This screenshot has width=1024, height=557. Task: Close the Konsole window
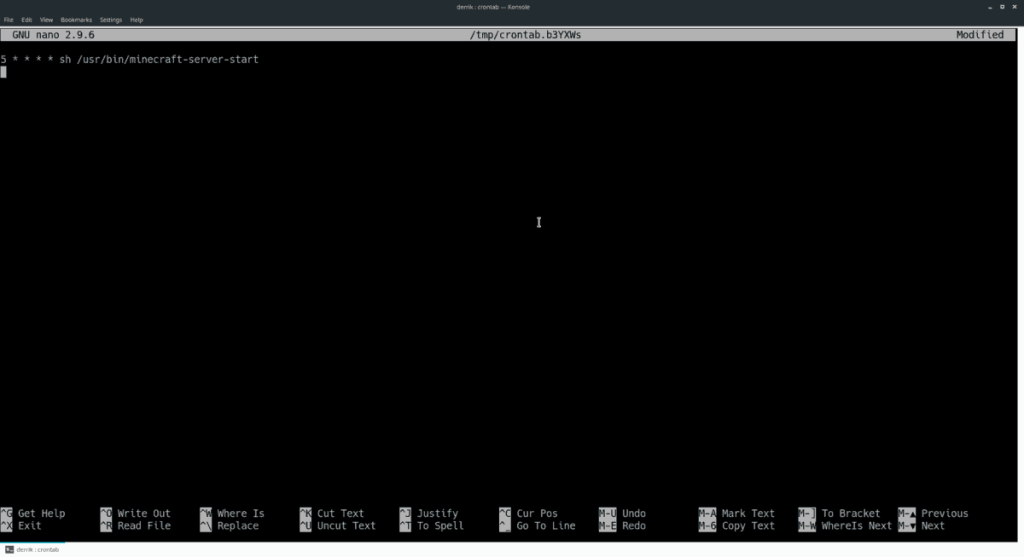(x=1015, y=7)
